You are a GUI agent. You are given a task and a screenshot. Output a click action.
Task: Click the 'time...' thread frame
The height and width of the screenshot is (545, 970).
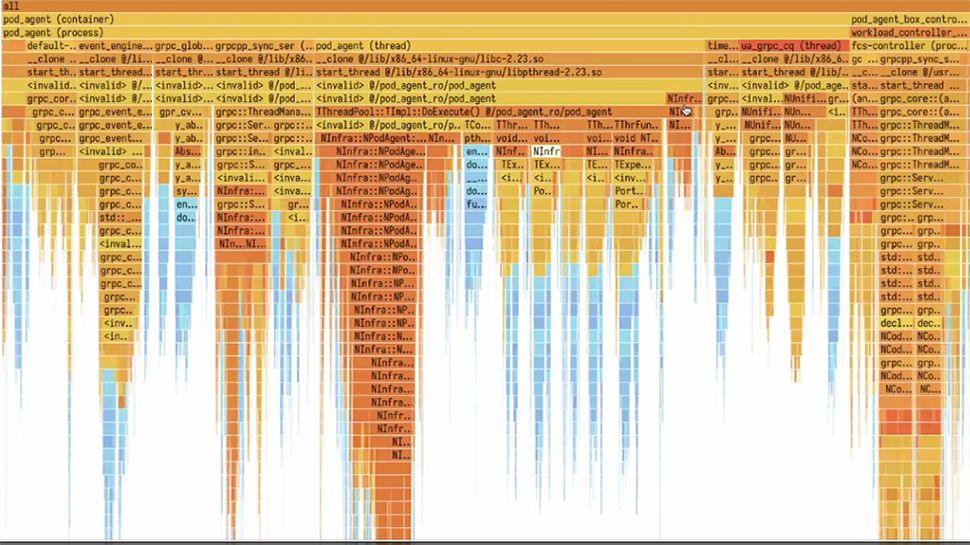click(722, 46)
